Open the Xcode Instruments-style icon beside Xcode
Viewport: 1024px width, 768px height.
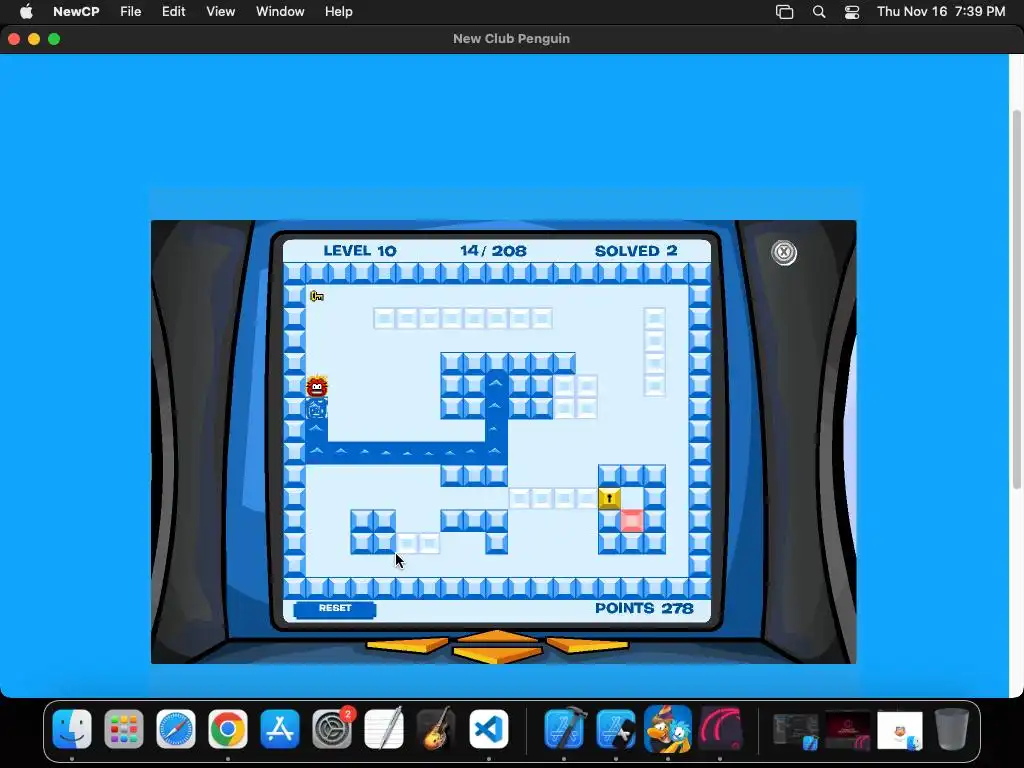coord(616,729)
